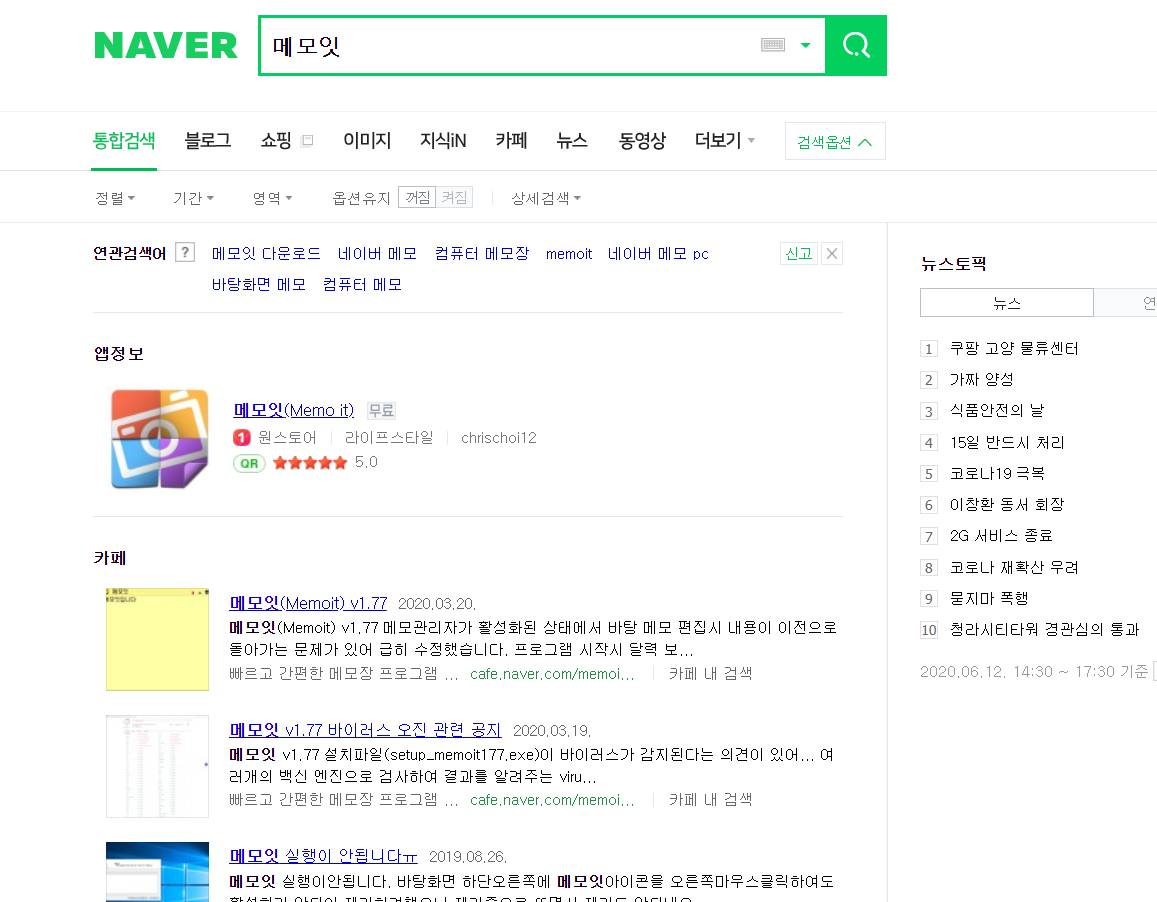1157x902 pixels.
Task: Open the Windows desktop thumbnail
Action: pos(157,872)
